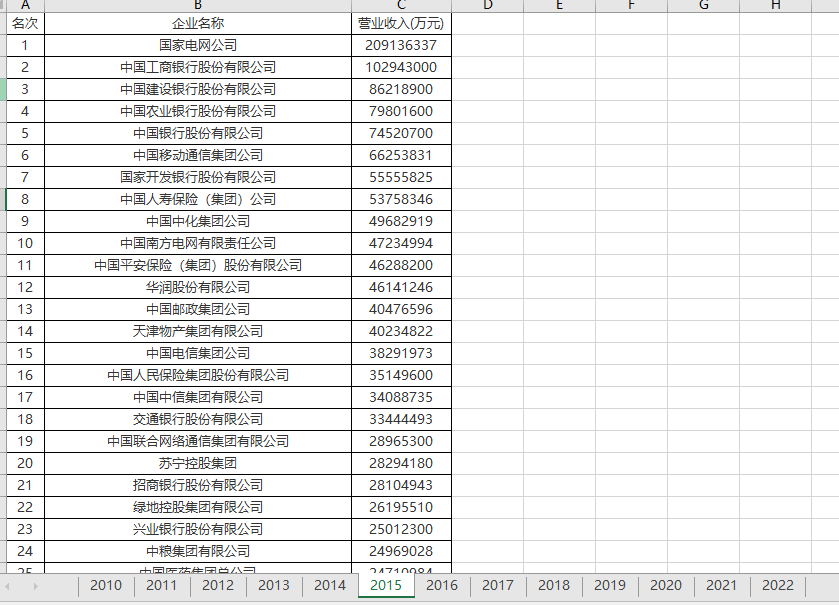Click revenue cell 74520700
The height and width of the screenshot is (605, 839).
tap(401, 133)
